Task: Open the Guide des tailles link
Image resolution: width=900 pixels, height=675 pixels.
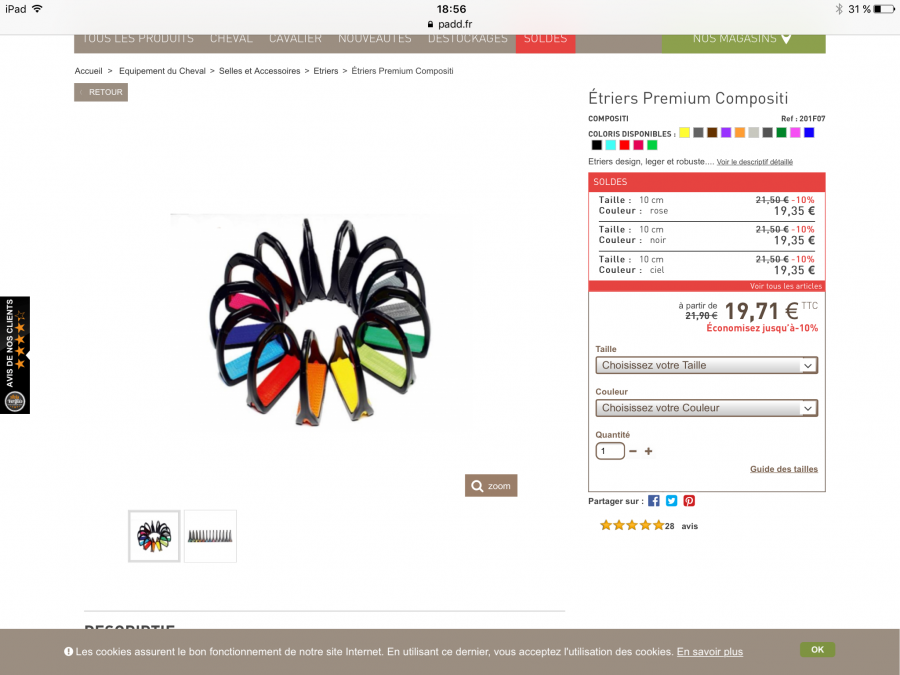Action: pos(783,469)
